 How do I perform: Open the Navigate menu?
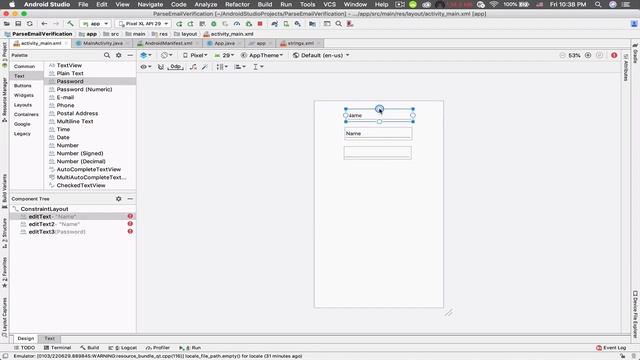tap(150, 4)
